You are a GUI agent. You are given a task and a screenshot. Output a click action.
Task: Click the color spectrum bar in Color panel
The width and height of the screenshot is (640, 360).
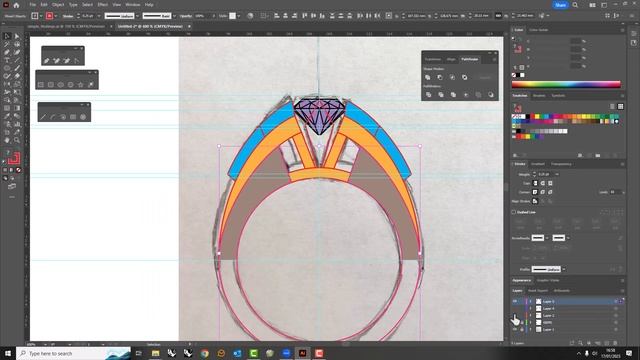[566, 84]
